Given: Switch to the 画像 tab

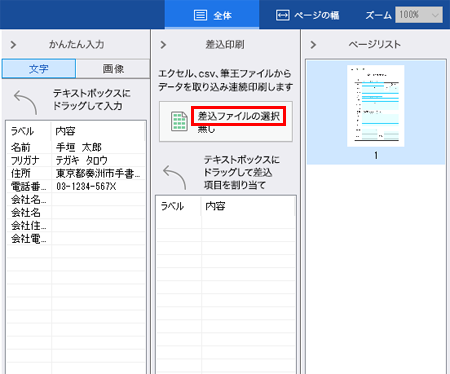Looking at the screenshot, I should click(113, 69).
